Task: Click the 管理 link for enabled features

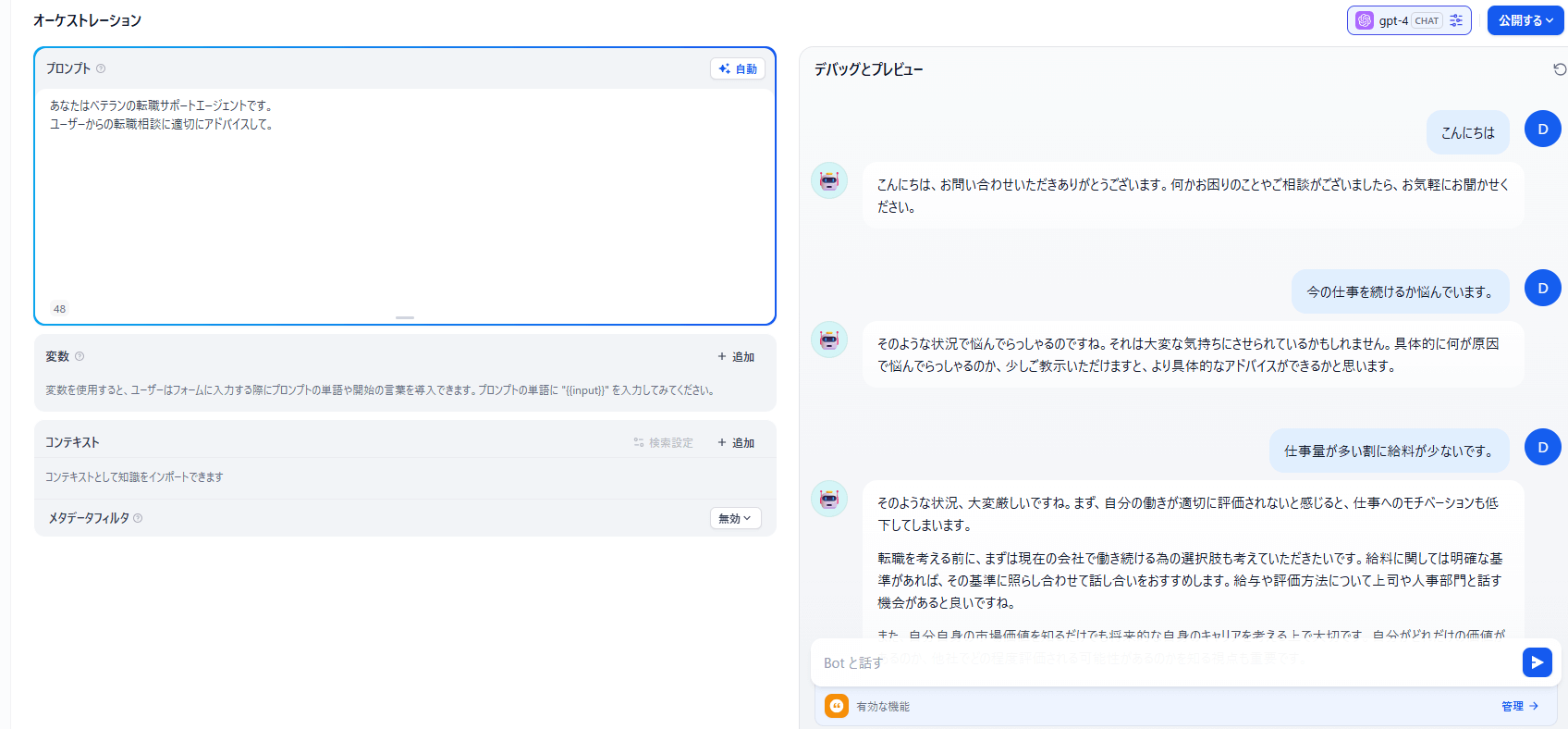Action: click(1519, 706)
